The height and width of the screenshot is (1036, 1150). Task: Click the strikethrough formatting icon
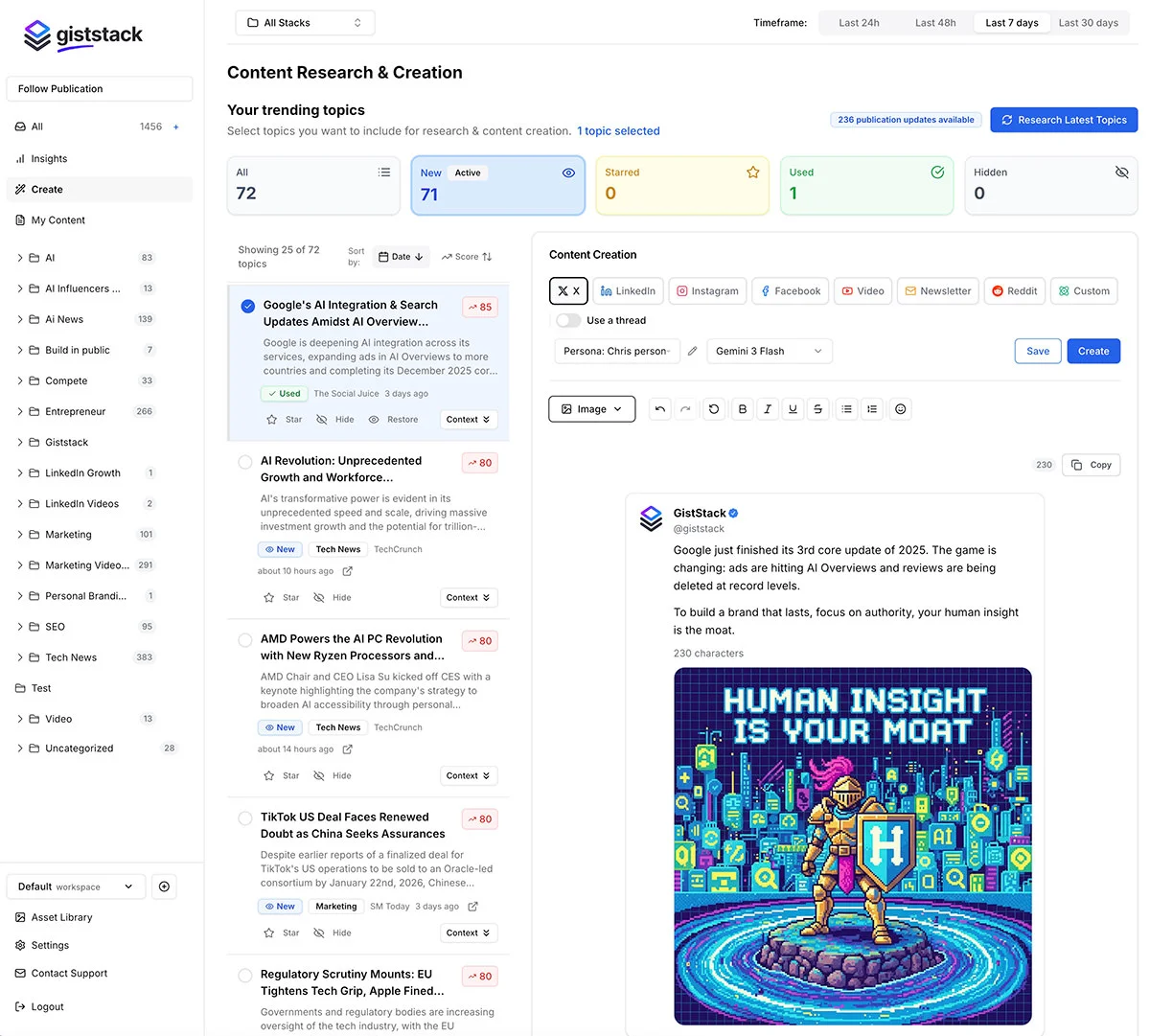[x=817, y=409]
